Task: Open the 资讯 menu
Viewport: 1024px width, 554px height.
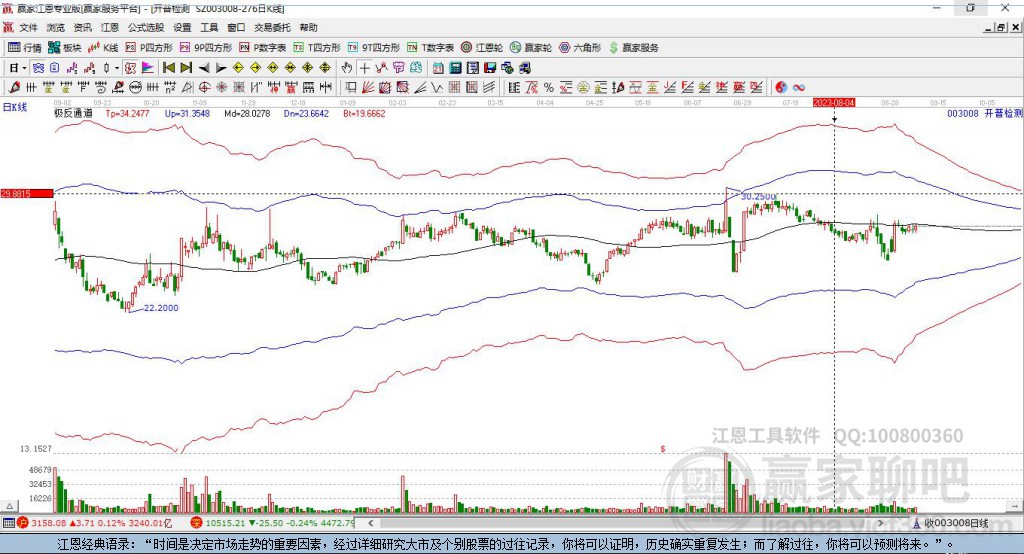Action: click(82, 27)
